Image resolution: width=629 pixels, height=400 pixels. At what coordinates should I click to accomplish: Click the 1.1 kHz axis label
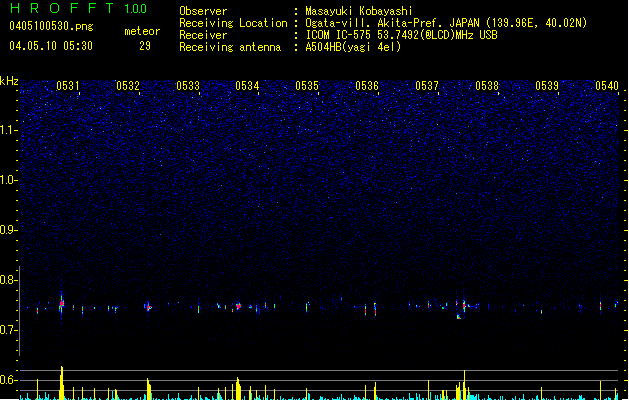pyautogui.click(x=9, y=130)
